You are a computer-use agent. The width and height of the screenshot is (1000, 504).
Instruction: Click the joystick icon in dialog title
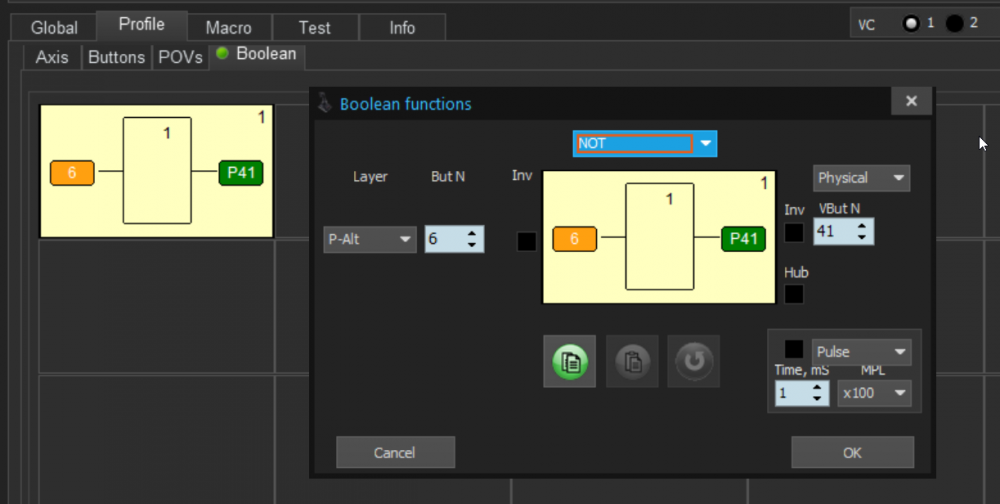tap(325, 103)
